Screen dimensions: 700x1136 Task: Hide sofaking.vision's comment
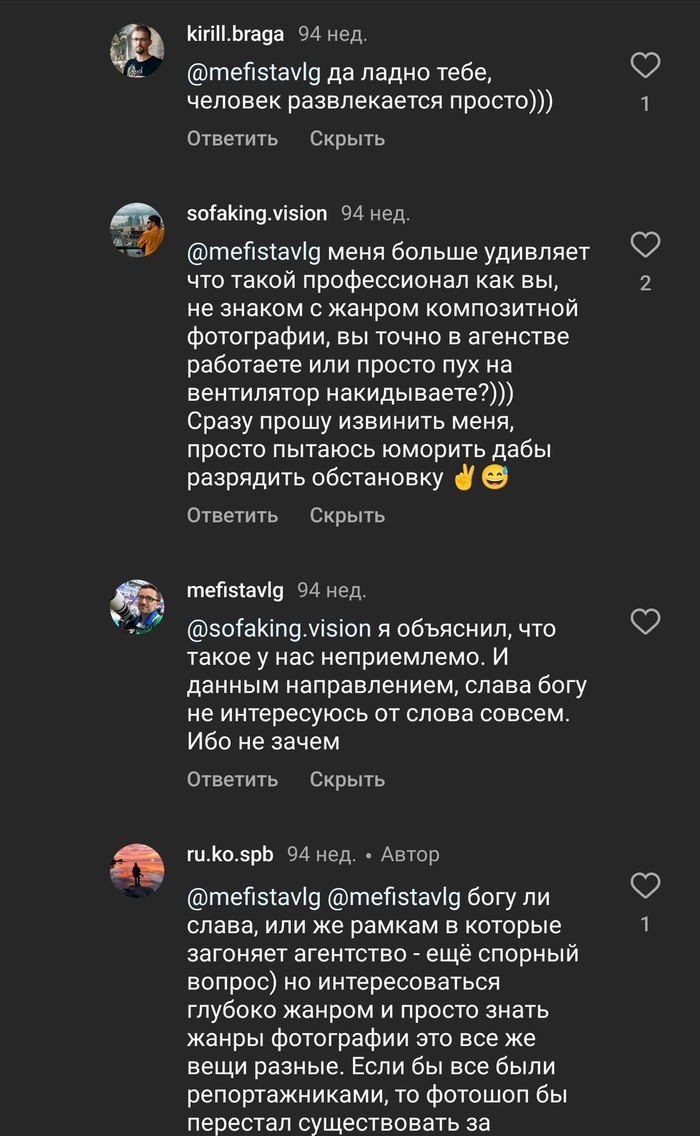(347, 515)
